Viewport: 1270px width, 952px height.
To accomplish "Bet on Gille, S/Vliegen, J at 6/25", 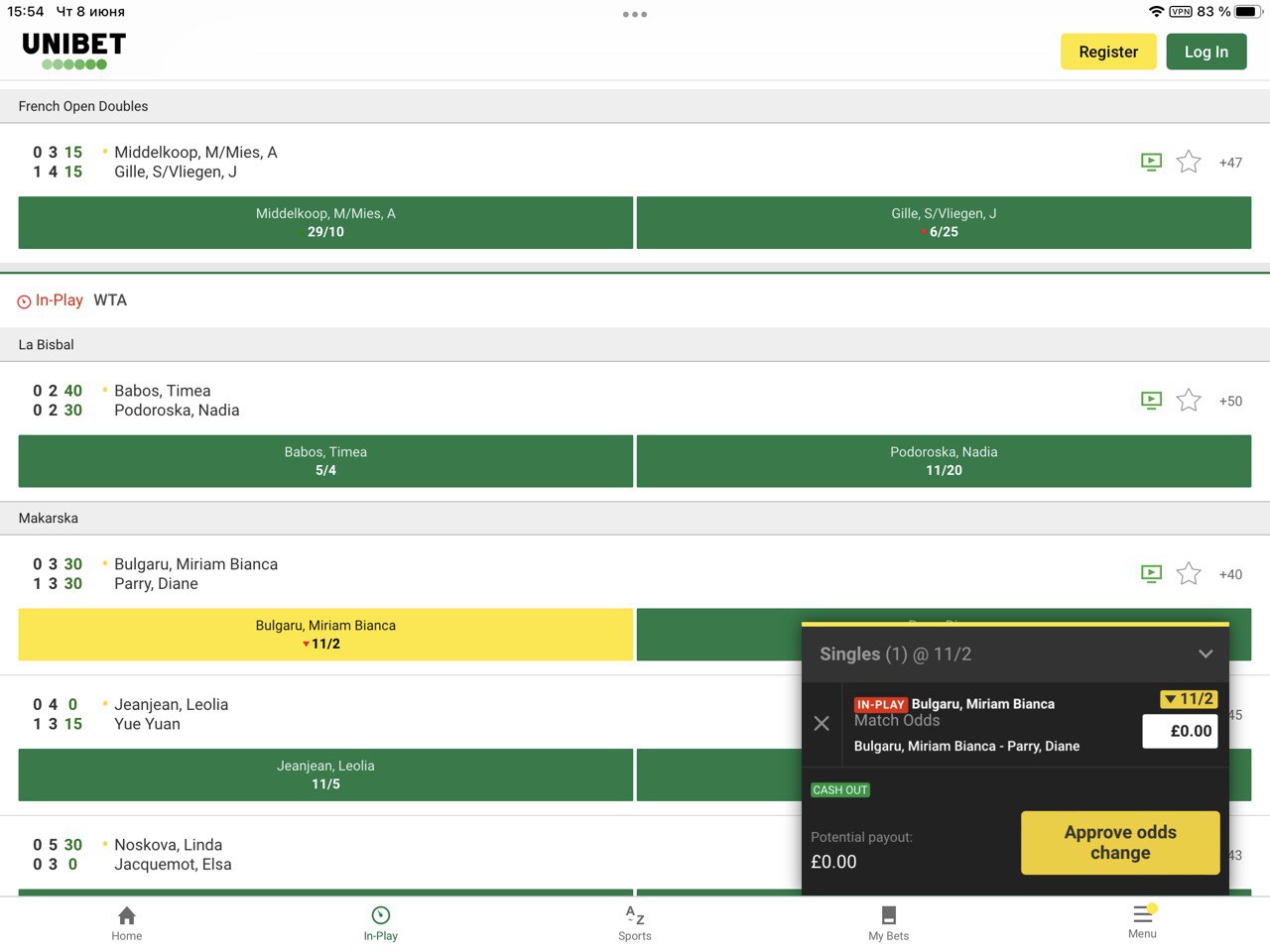I will click(944, 222).
